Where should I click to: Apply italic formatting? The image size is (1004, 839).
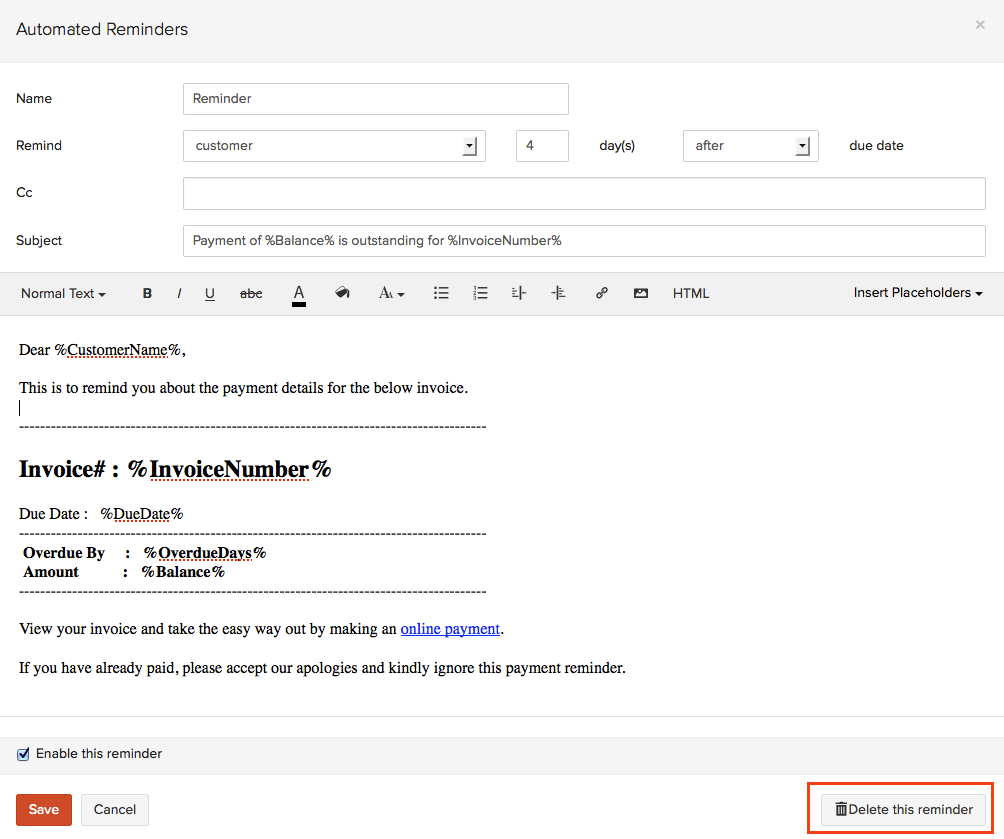tap(179, 293)
